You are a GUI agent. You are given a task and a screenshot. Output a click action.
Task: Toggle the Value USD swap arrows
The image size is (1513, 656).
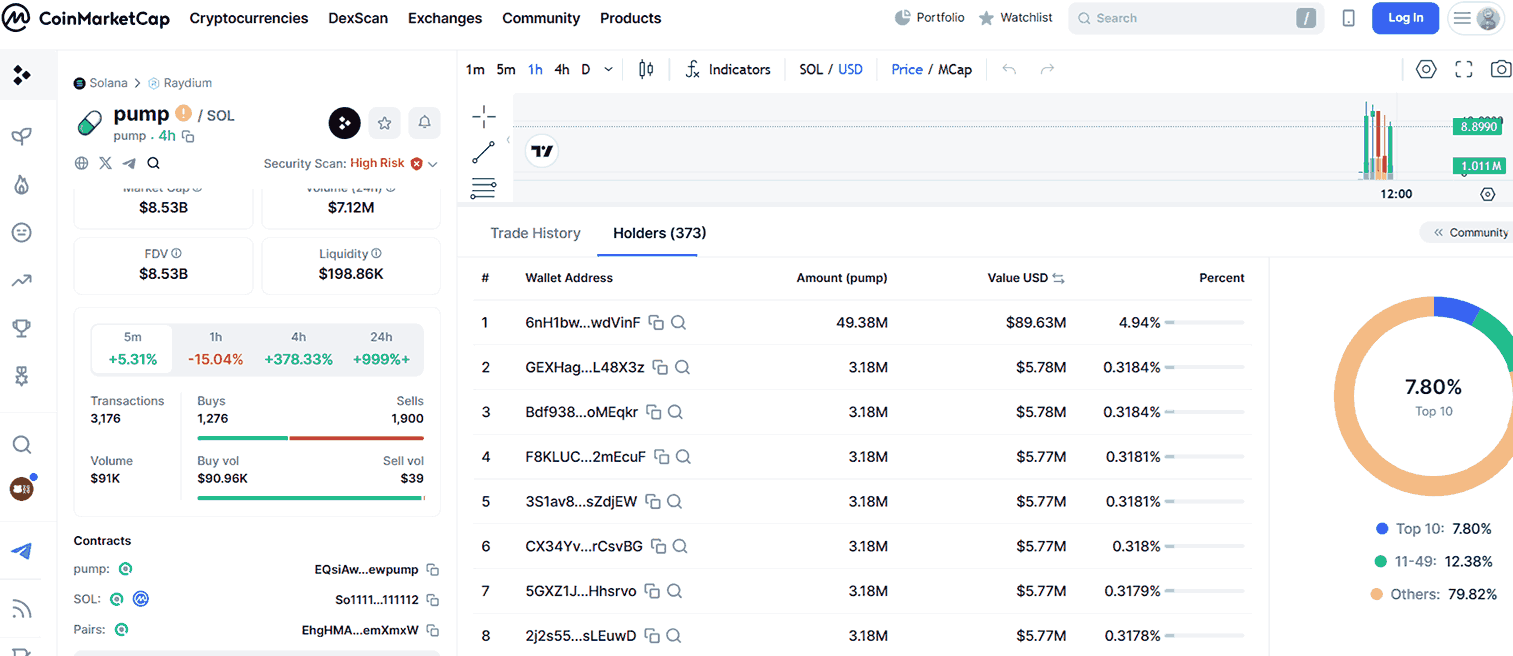(x=1058, y=278)
